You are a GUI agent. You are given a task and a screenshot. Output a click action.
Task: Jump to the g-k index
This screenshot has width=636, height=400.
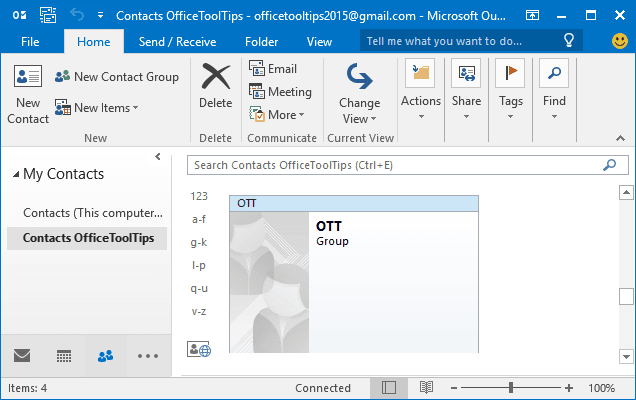tap(199, 243)
